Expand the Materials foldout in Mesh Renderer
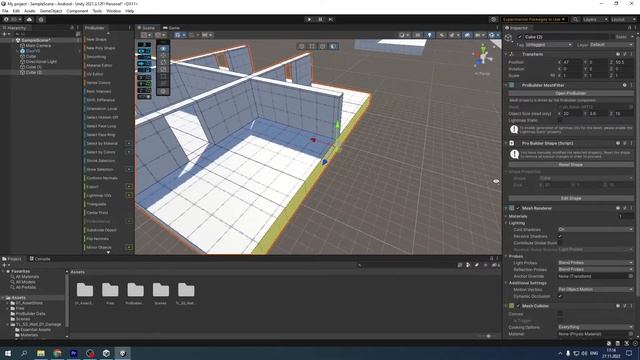This screenshot has width=640, height=360. point(507,216)
